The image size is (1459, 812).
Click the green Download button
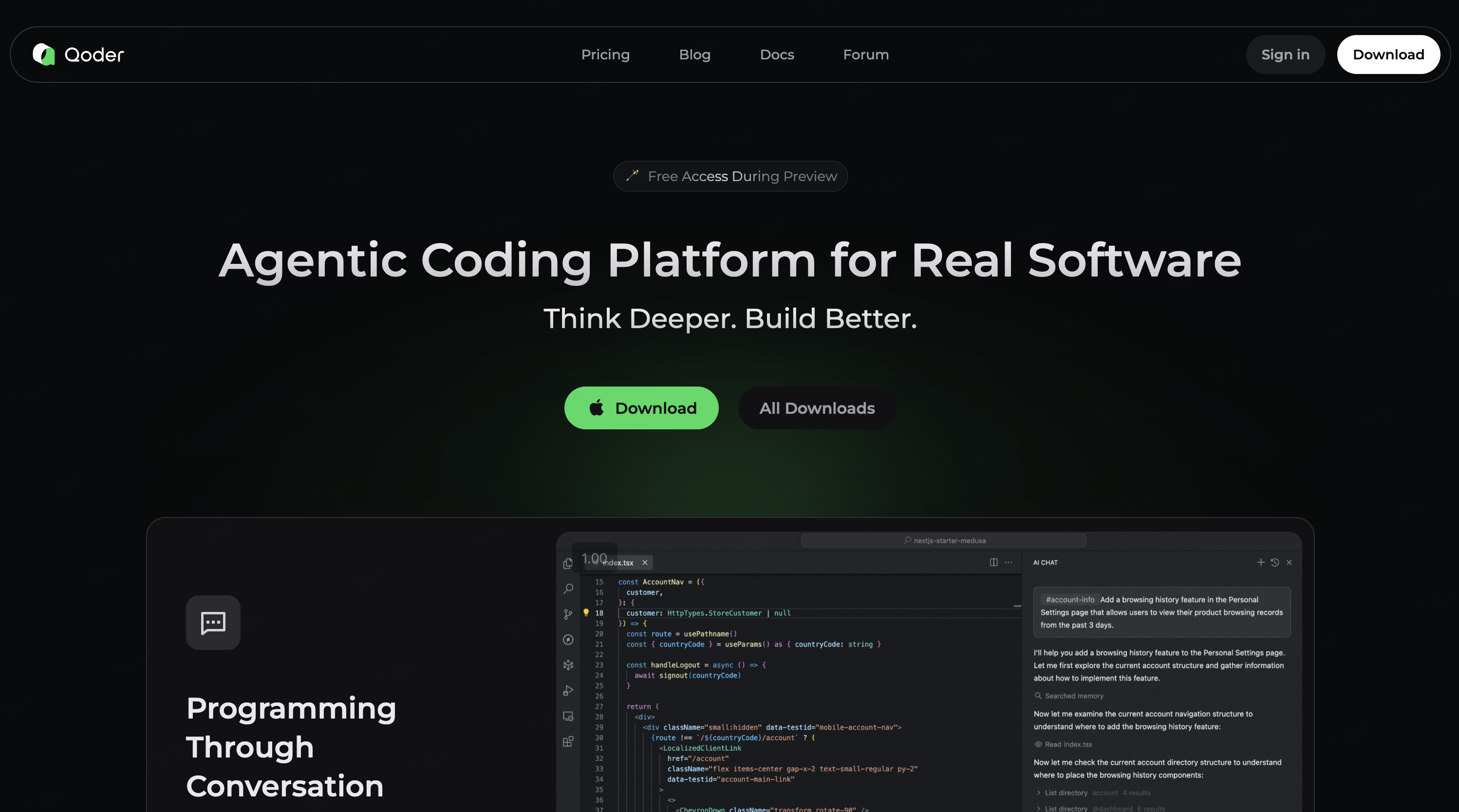[x=641, y=407]
